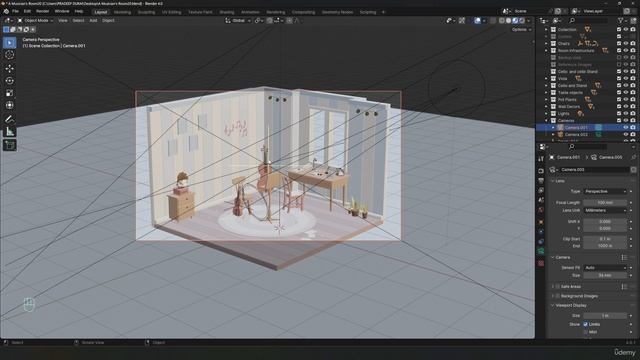The height and width of the screenshot is (360, 640).
Task: Switch to the Modeling workspace tab
Action: pos(122,12)
